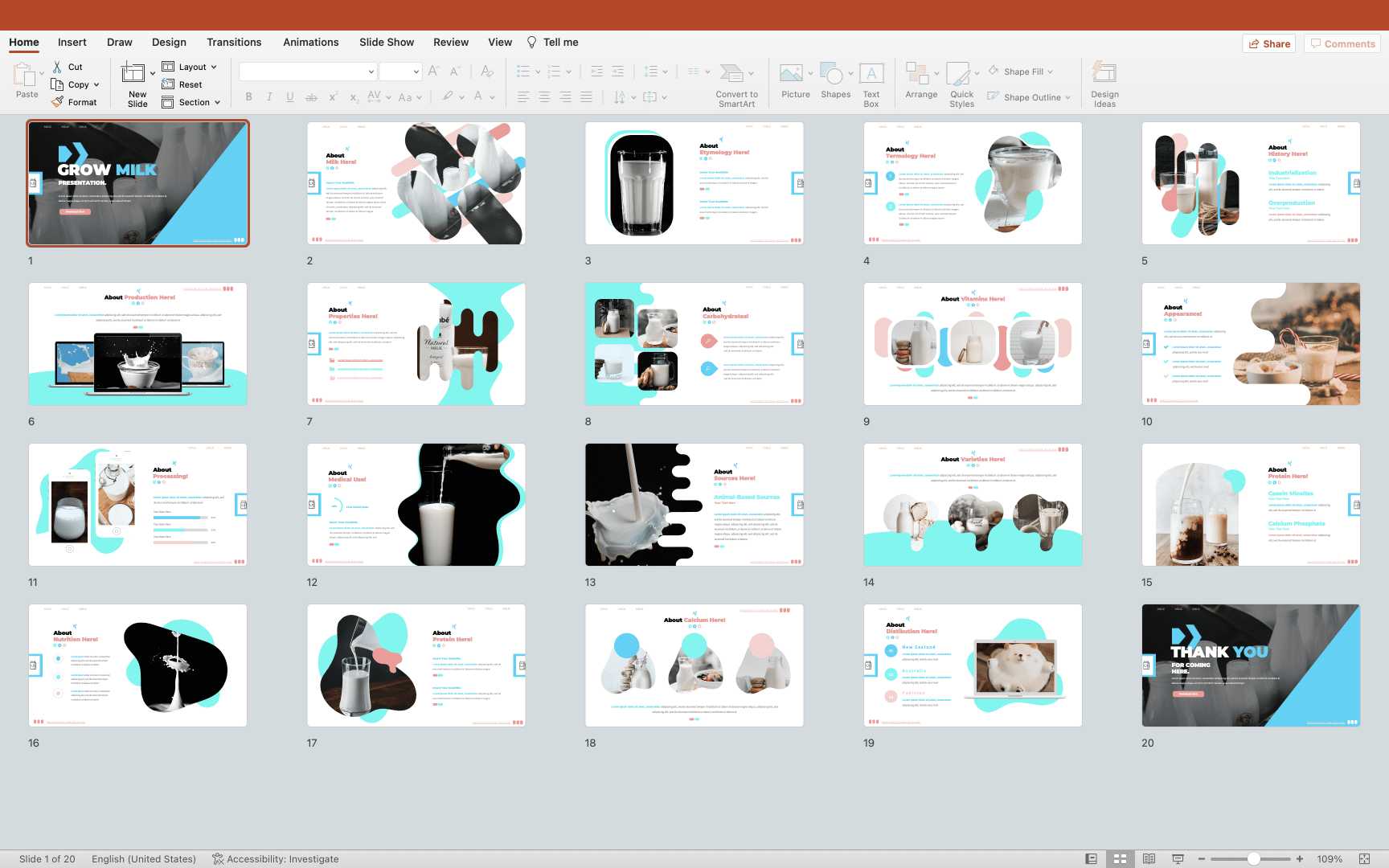Insert a Text Box
1389x868 pixels.
point(871,74)
